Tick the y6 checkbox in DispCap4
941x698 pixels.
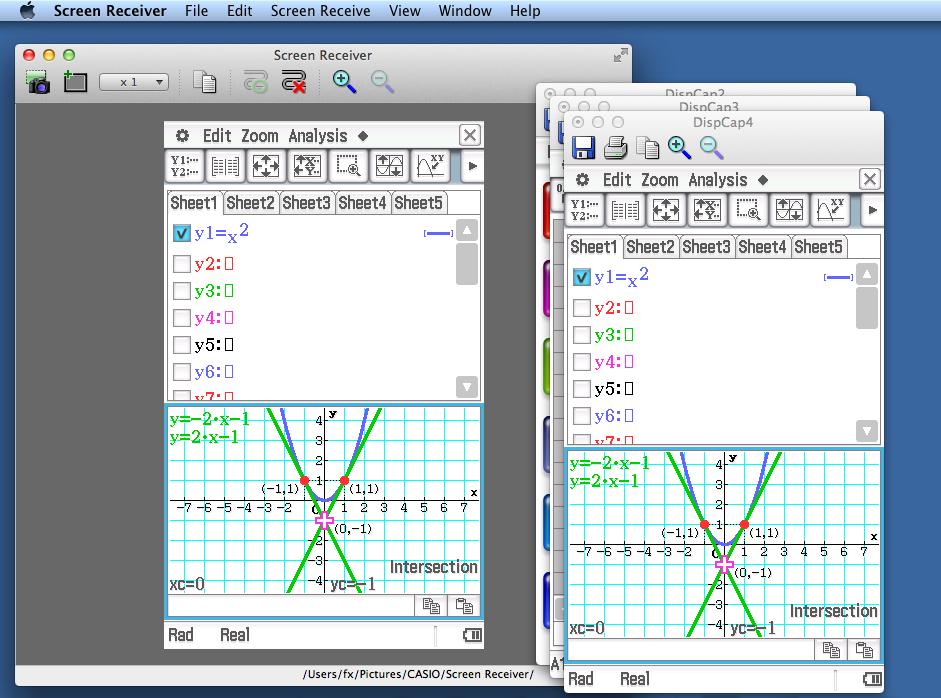582,416
